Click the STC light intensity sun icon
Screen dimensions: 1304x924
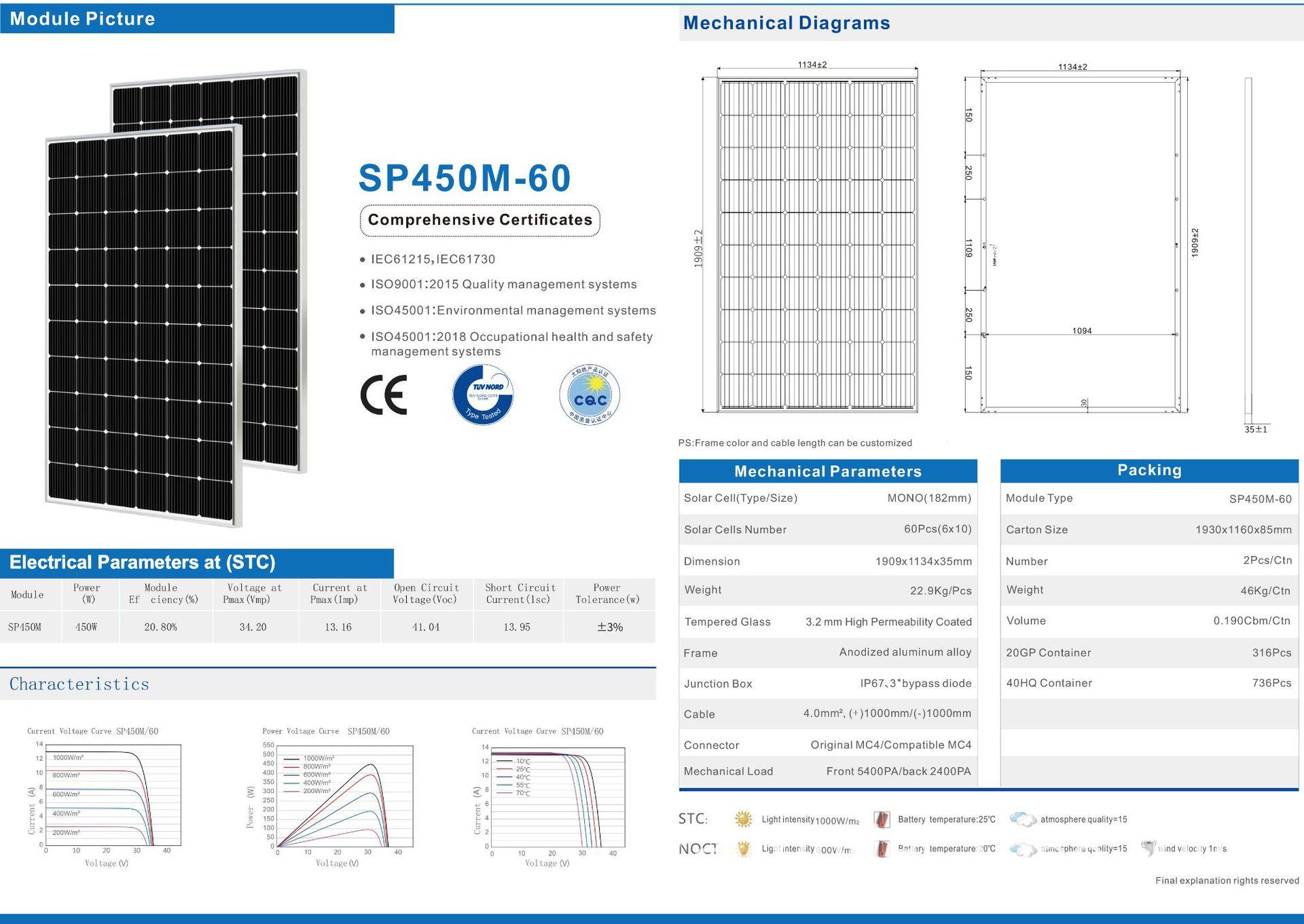(x=744, y=819)
